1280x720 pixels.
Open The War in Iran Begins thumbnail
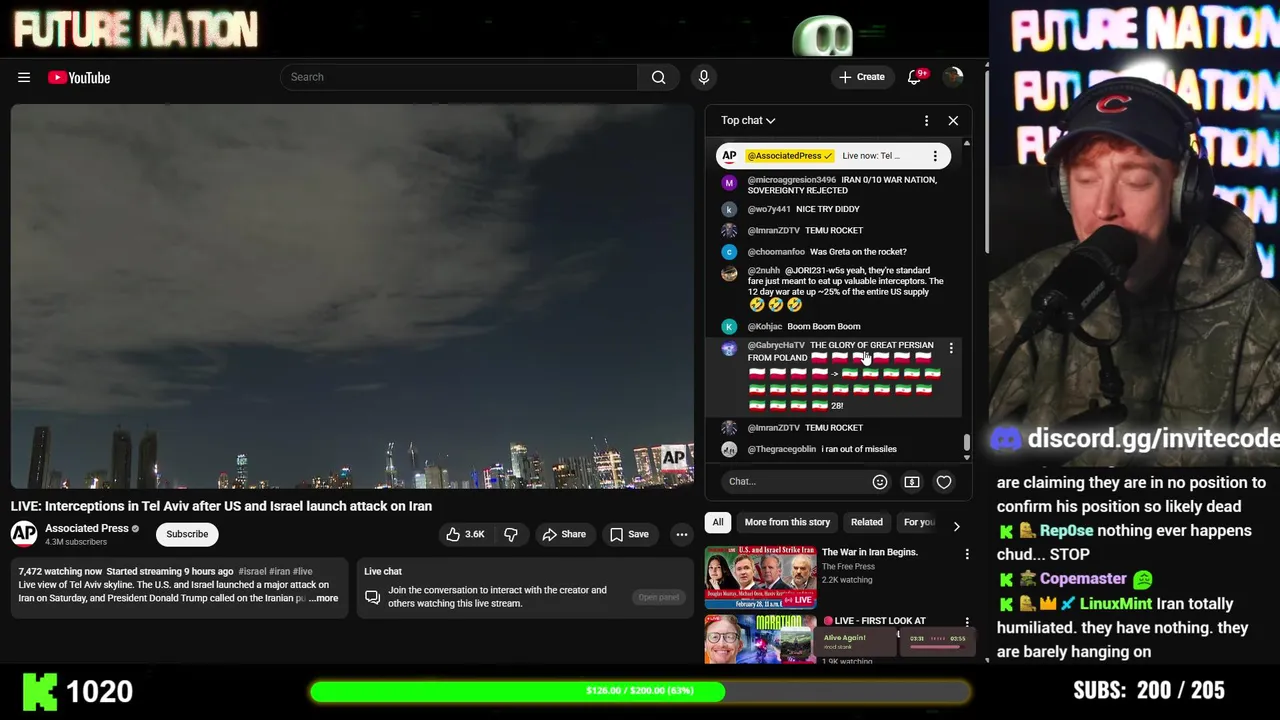760,578
